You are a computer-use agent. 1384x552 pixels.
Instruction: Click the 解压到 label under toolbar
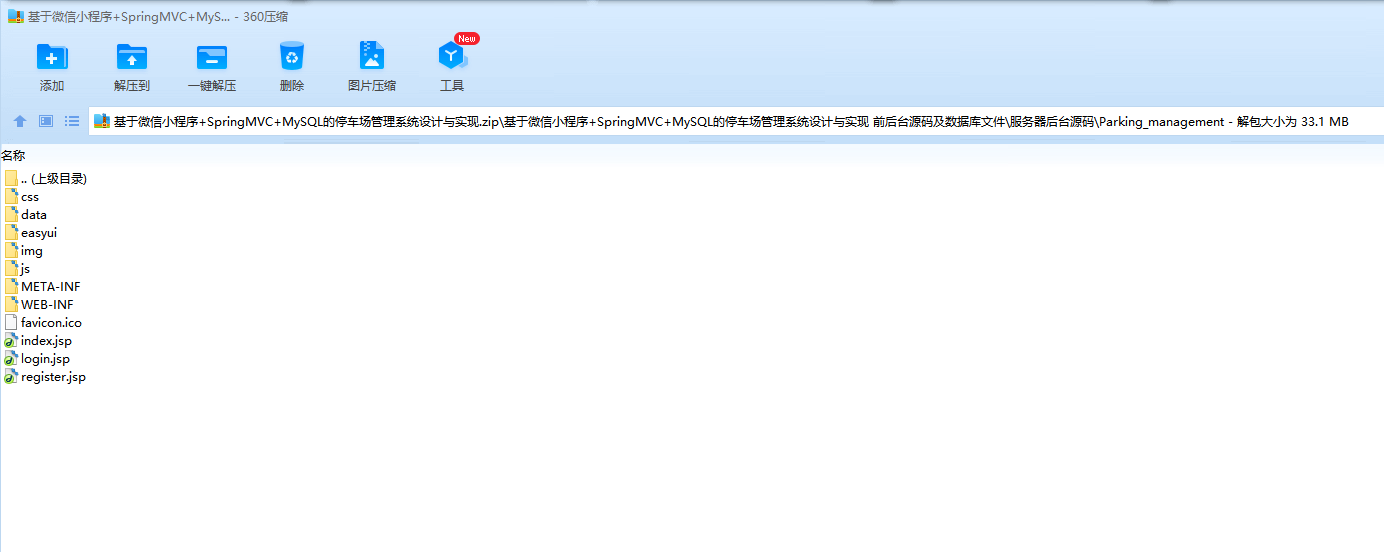click(x=132, y=86)
